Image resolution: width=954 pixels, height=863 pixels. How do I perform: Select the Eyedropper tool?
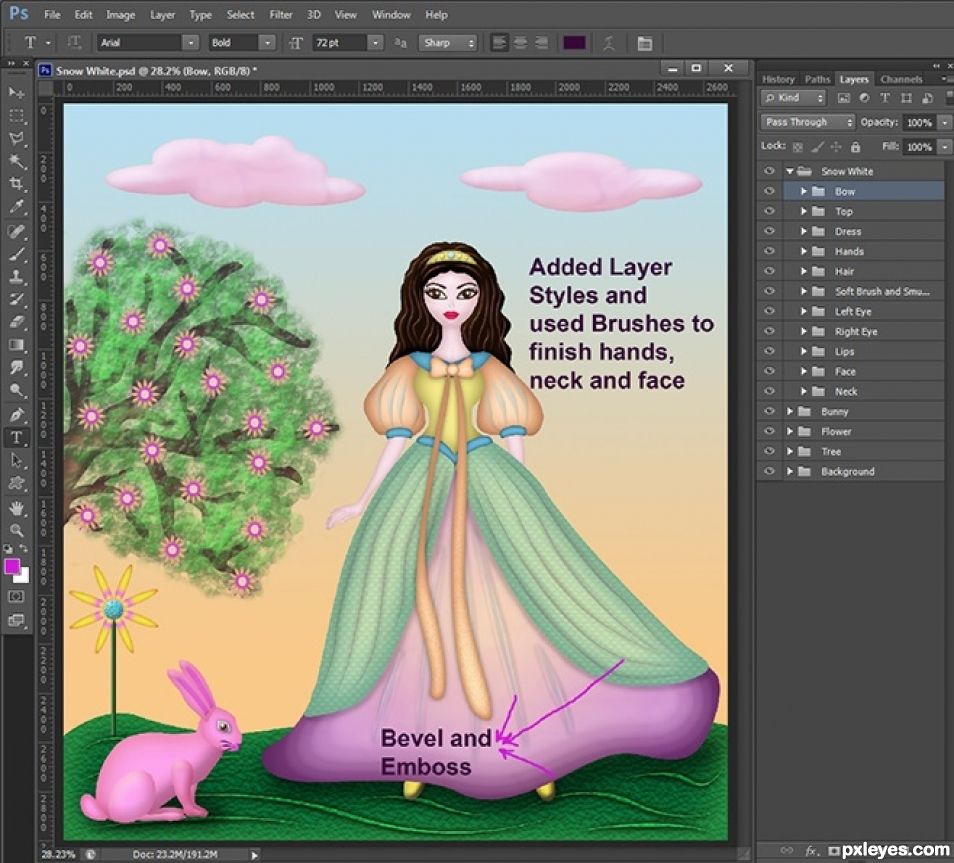click(x=16, y=207)
